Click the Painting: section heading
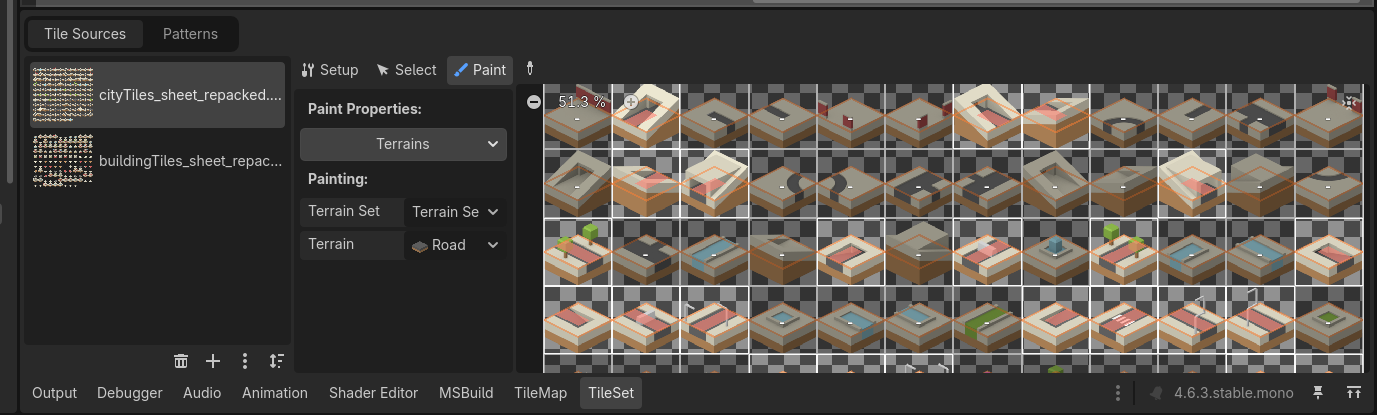1377x415 pixels. click(x=338, y=180)
